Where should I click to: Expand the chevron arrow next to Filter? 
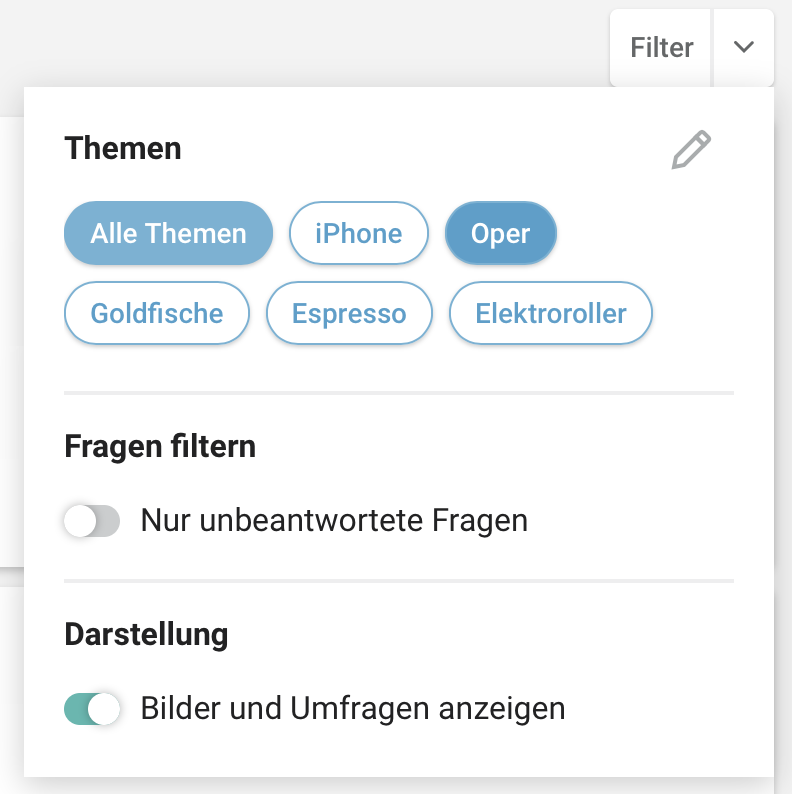(x=743, y=47)
